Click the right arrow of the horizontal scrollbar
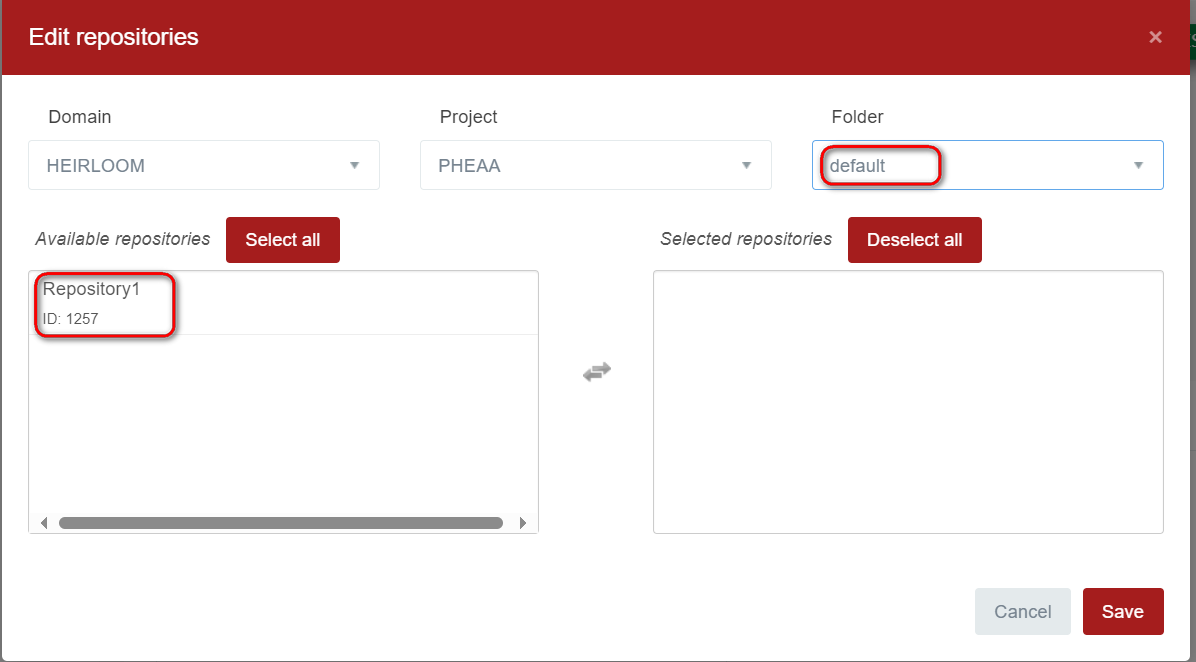The image size is (1196, 662). tap(522, 522)
